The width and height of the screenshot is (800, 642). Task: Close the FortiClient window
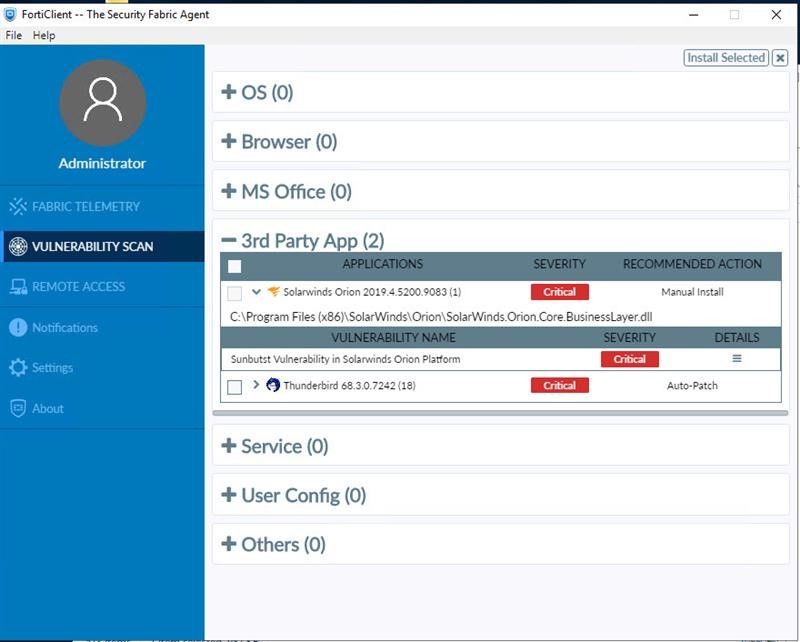(x=776, y=15)
